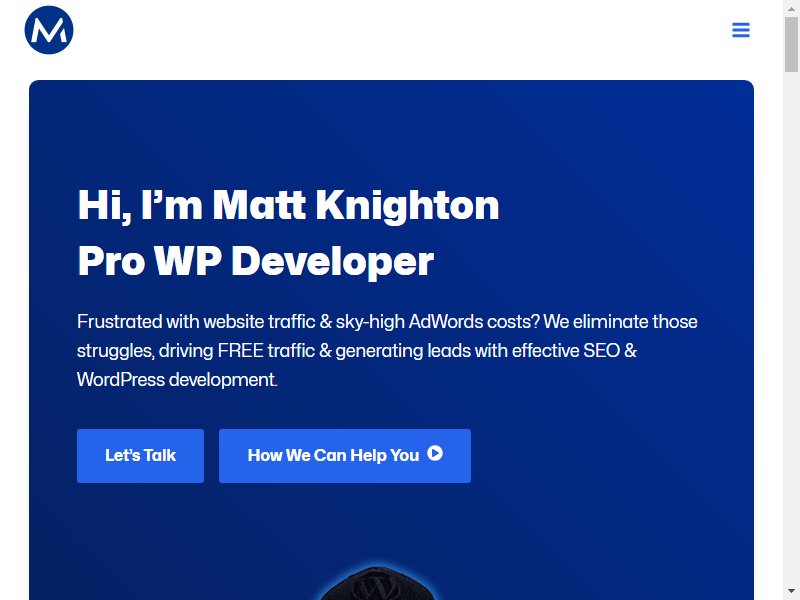Click the name Knighton in the headline
This screenshot has width=800, height=600.
[407, 206]
